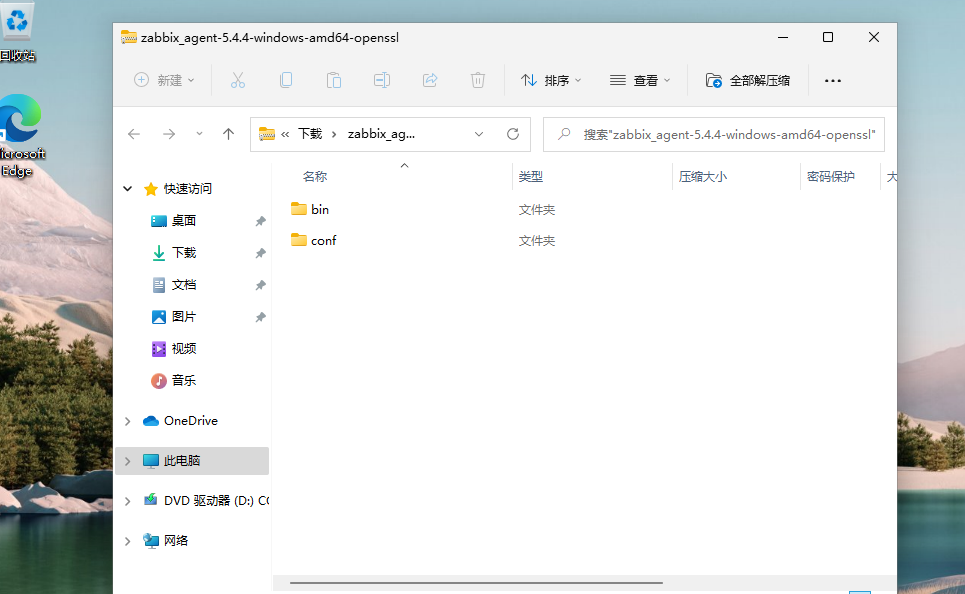Open the 查看 (View) dropdown

(x=640, y=81)
